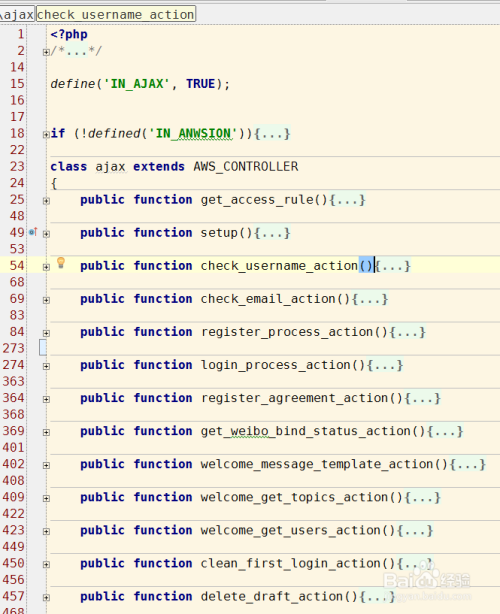Screen dimensions: 500x614
Task: Expand the folded comment block on line 2
Action: pos(46,52)
